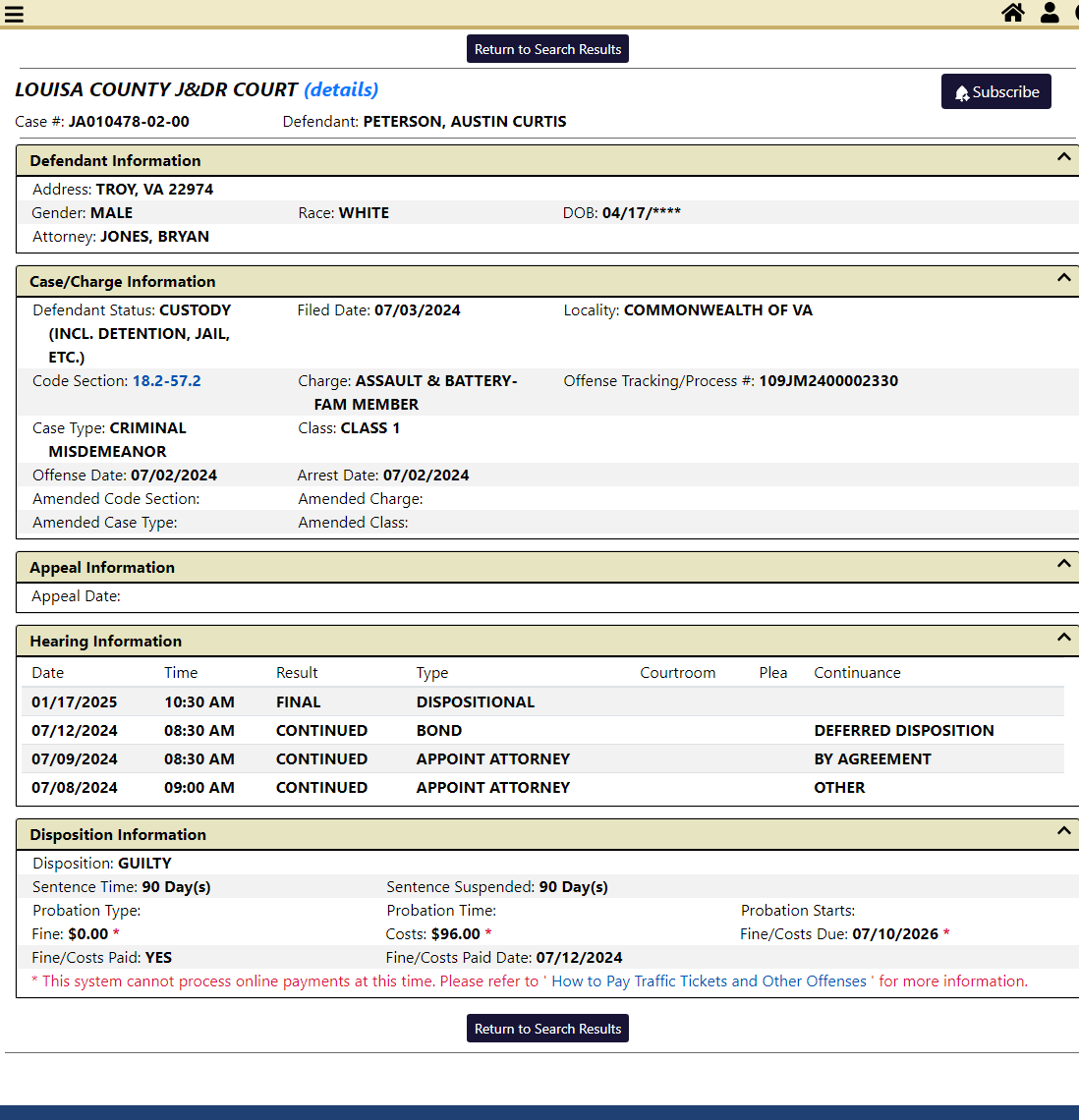Collapse the Hearing Information section
Viewport: 1079px width, 1120px height.
pos(1063,638)
